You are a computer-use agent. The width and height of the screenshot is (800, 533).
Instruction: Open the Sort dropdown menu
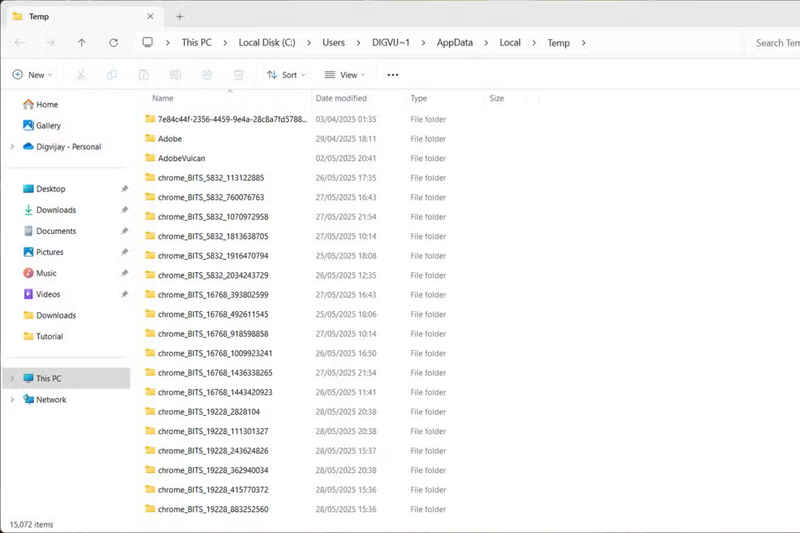pyautogui.click(x=287, y=75)
